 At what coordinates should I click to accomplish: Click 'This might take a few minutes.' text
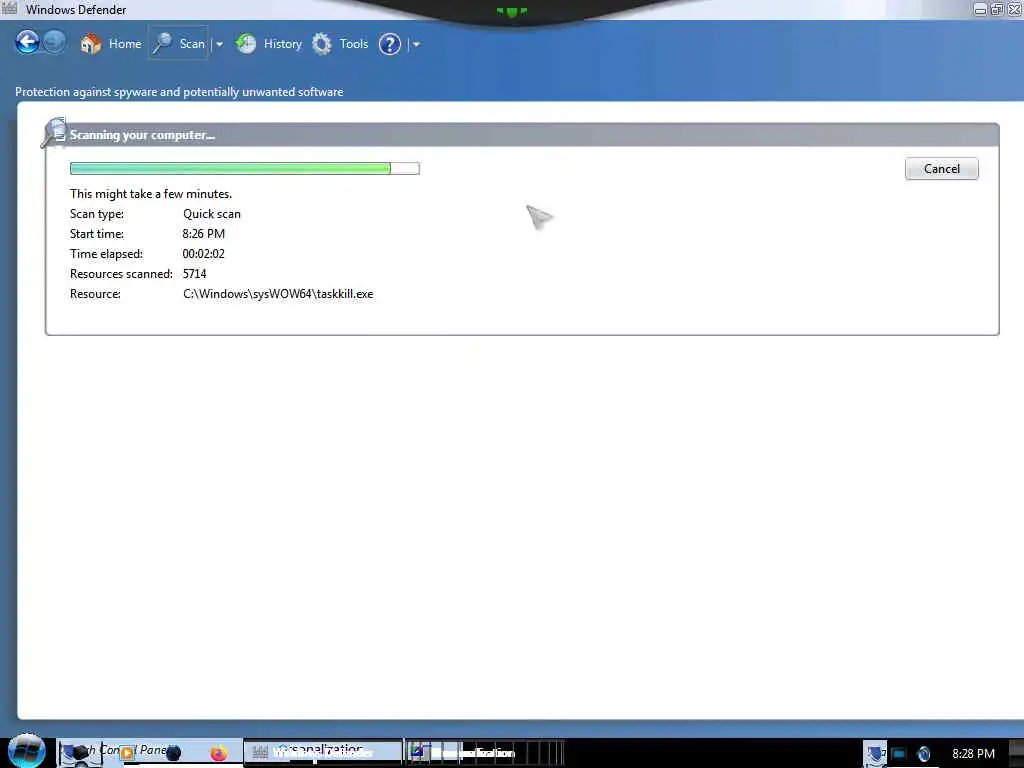[x=151, y=194]
